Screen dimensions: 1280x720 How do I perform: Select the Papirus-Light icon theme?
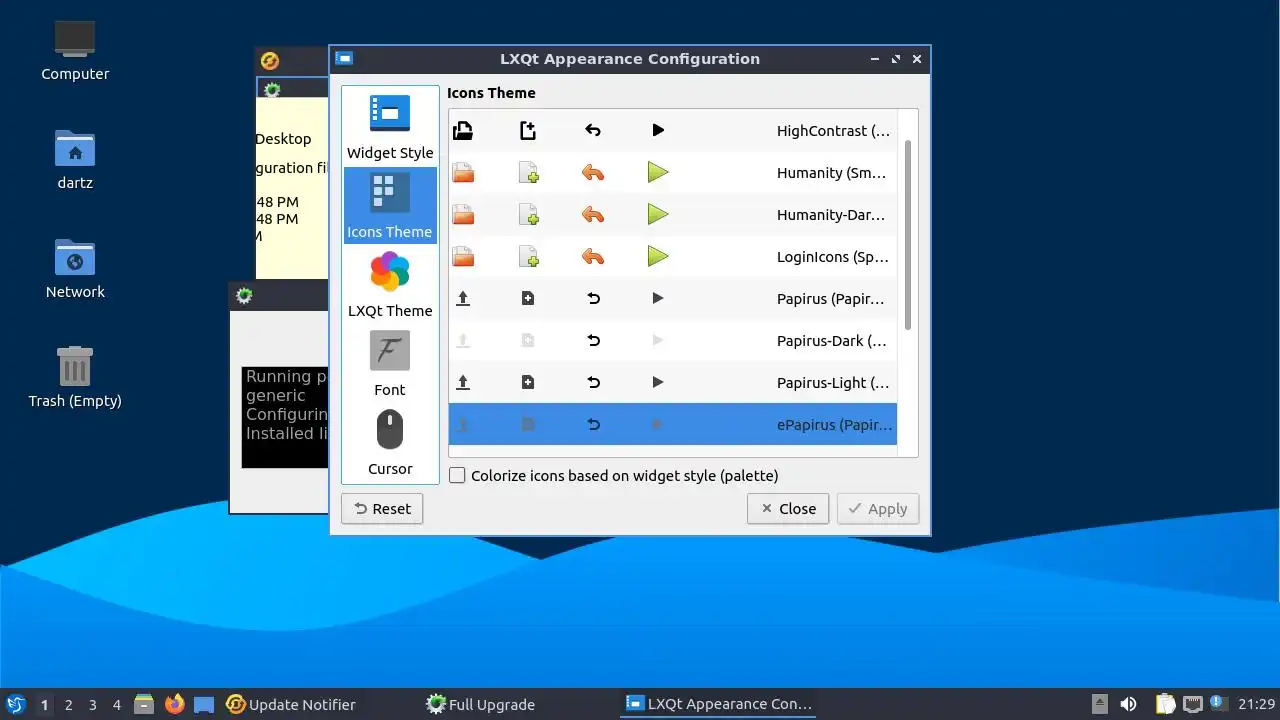point(673,383)
